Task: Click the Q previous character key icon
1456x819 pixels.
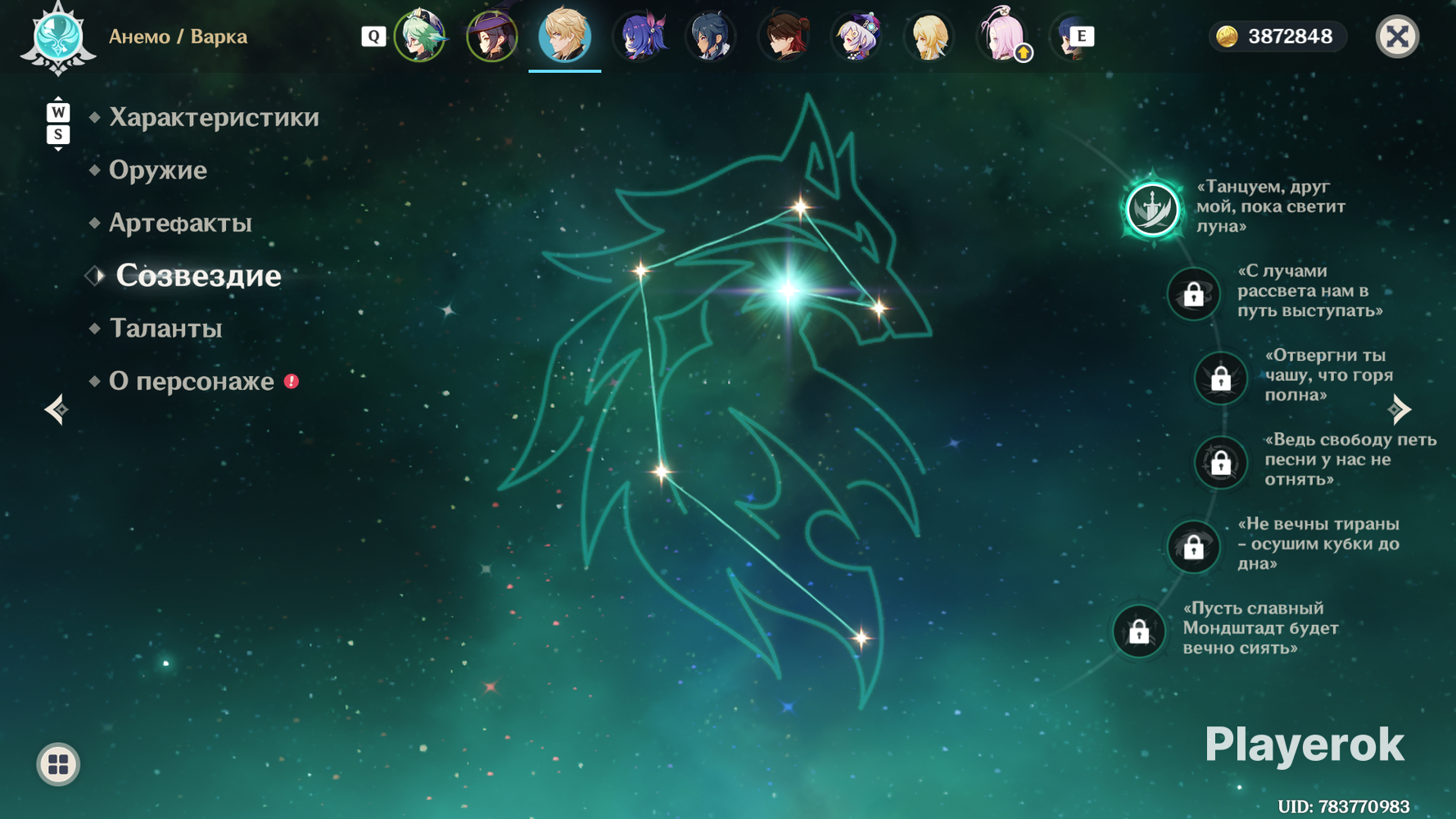Action: point(373,36)
